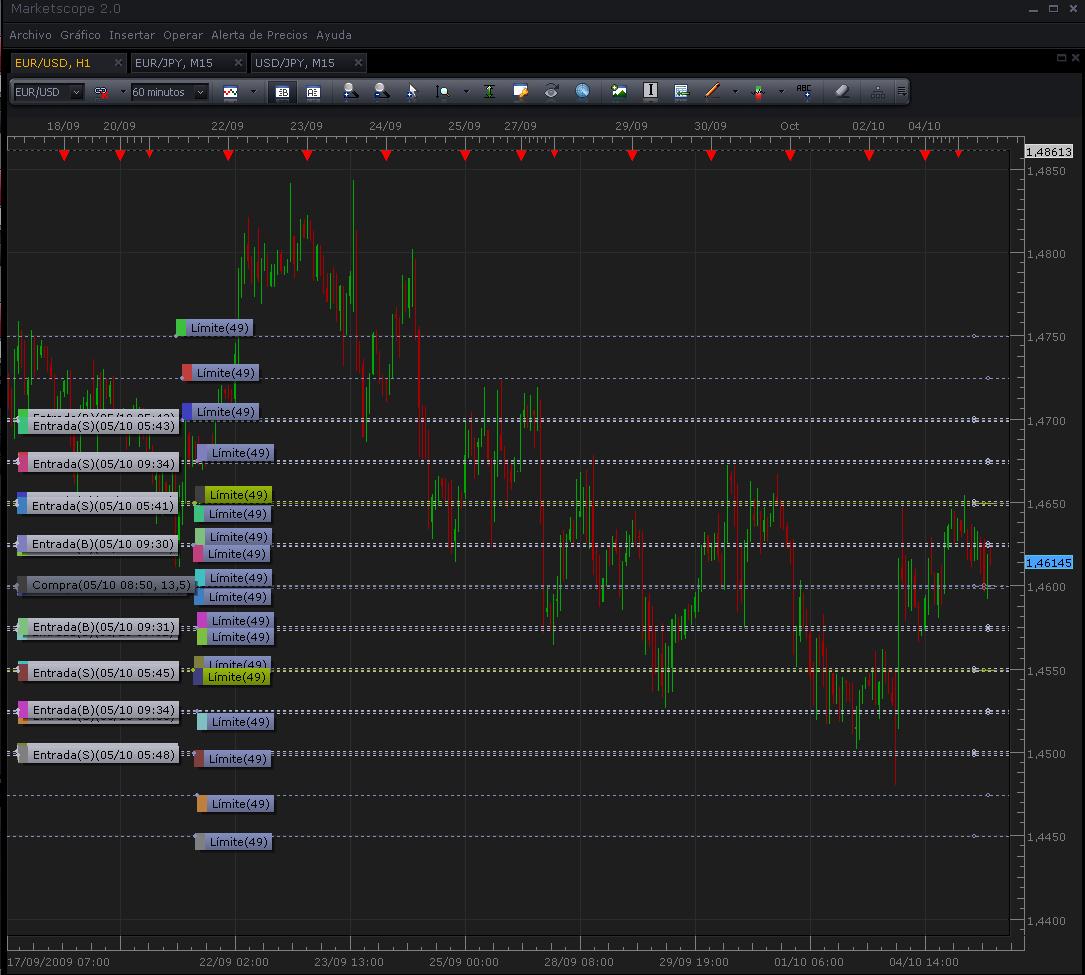Screen dimensions: 1085x975
Task: Toggle the B bid price display button
Action: click(282, 91)
